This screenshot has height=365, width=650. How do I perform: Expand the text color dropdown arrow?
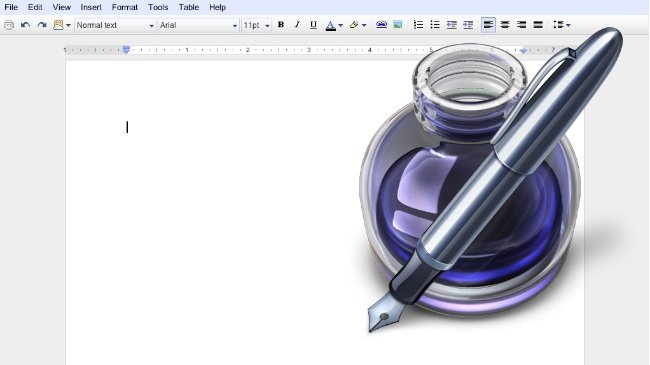coord(340,26)
